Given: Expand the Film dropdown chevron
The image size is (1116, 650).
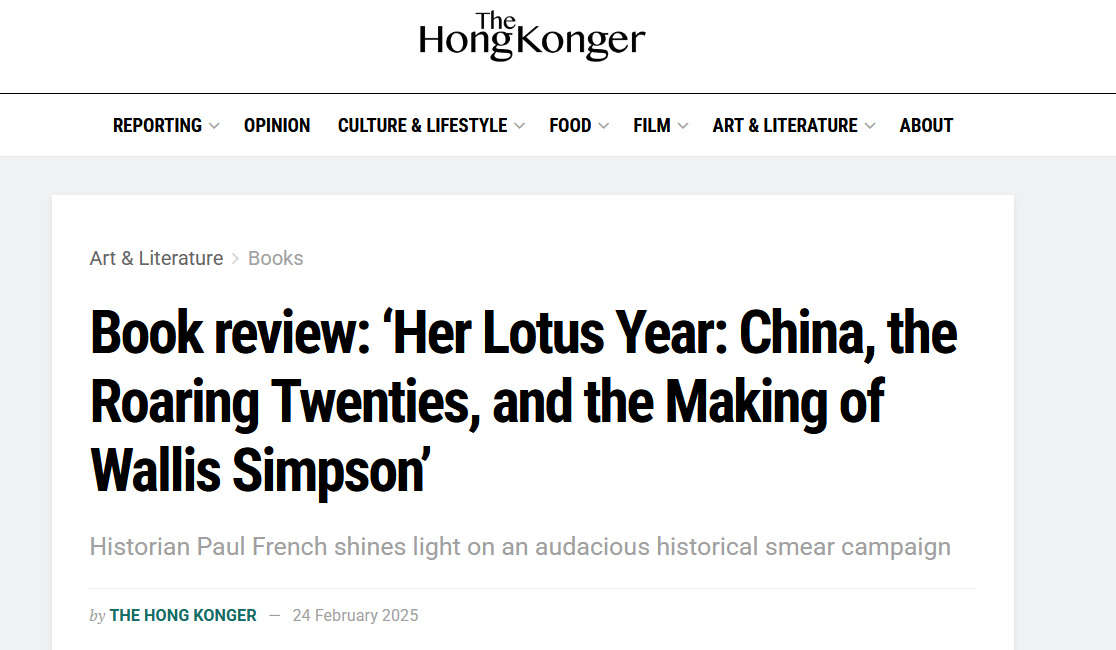Looking at the screenshot, I should tap(683, 126).
